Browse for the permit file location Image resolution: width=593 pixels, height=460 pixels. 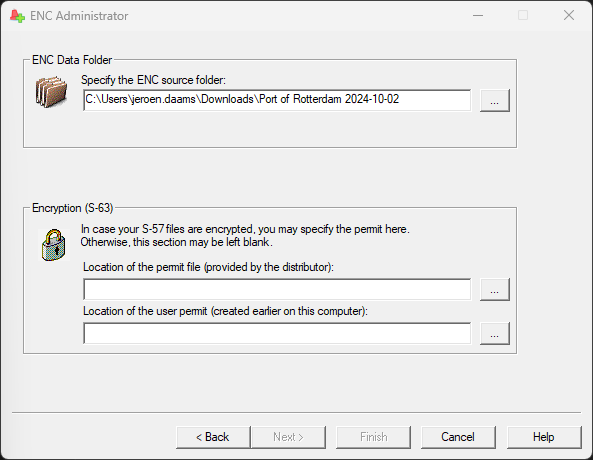click(495, 289)
